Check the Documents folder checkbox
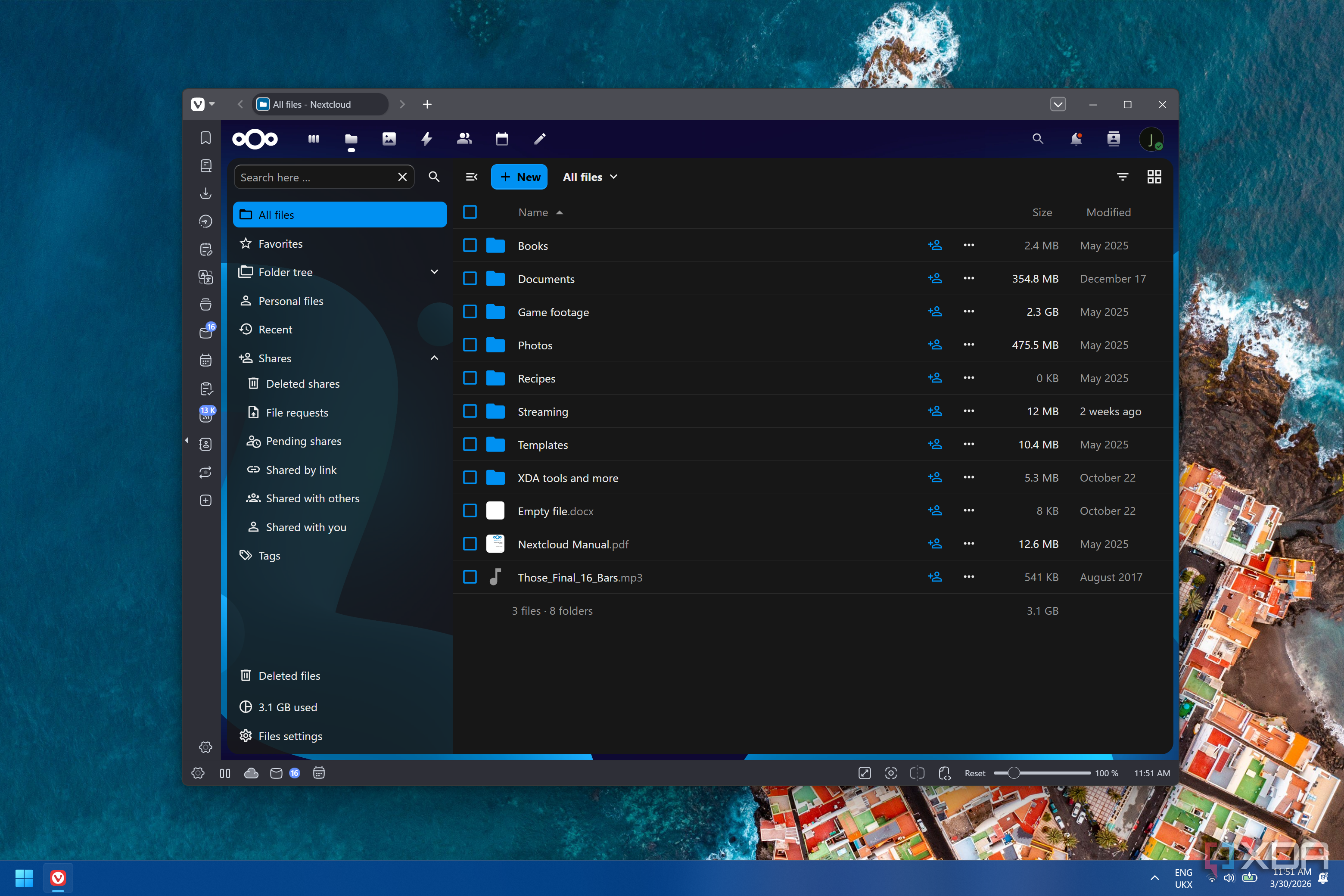 coord(470,278)
